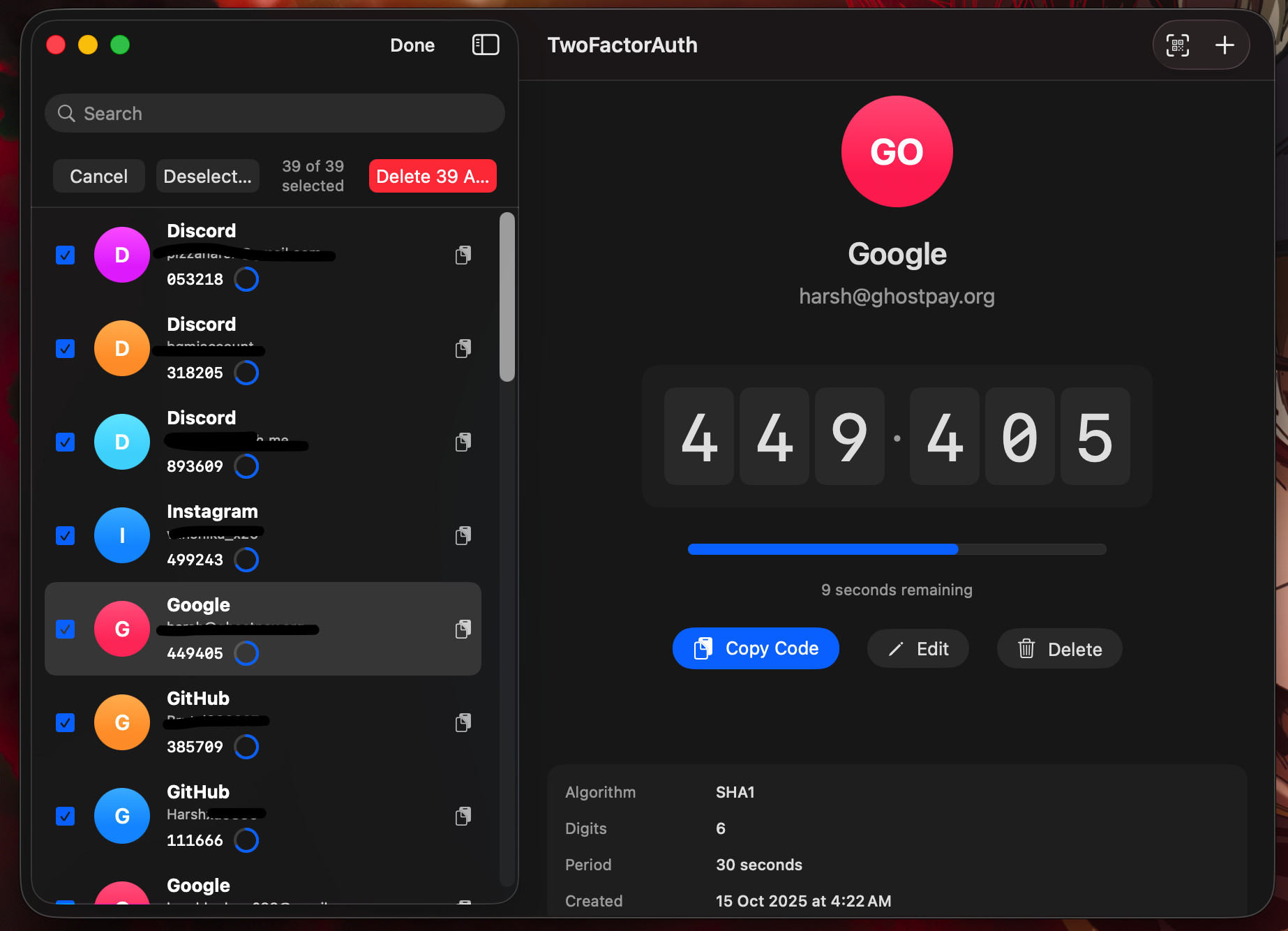The image size is (1288, 931).
Task: Deselect the Instagram account checkbox
Action: 66,536
